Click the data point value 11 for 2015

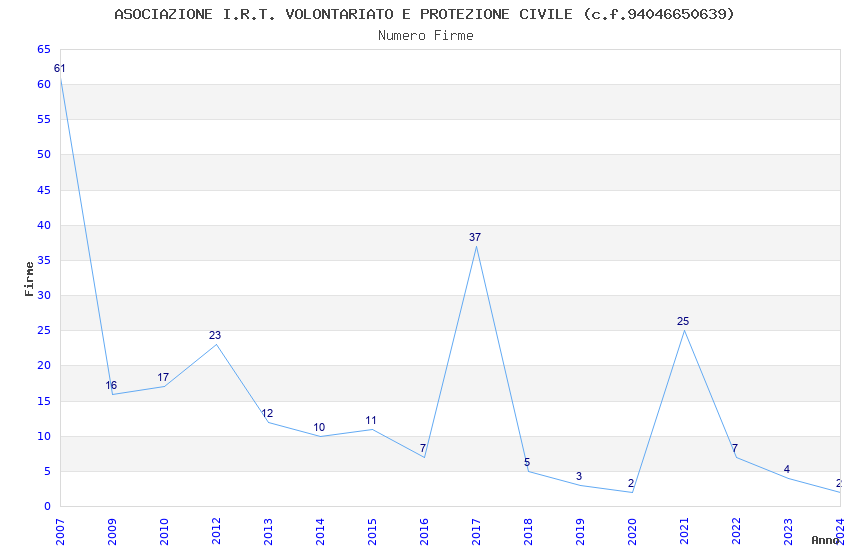coord(371,420)
